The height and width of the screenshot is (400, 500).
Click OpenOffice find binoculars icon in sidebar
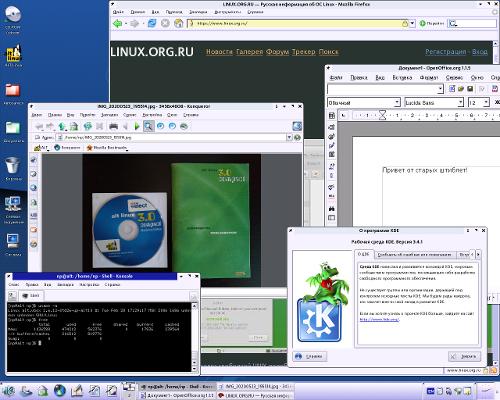[x=331, y=209]
